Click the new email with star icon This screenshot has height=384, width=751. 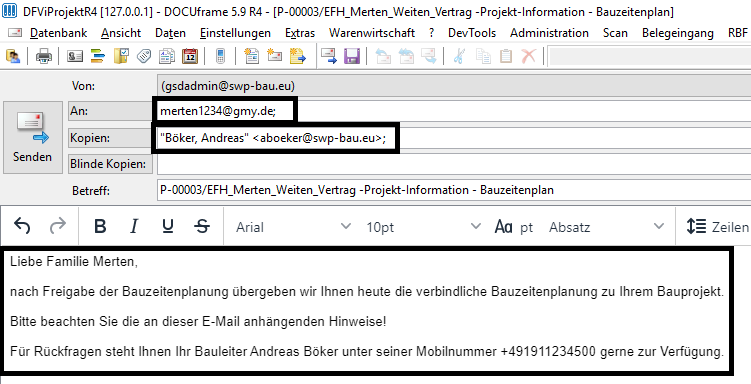coord(274,56)
